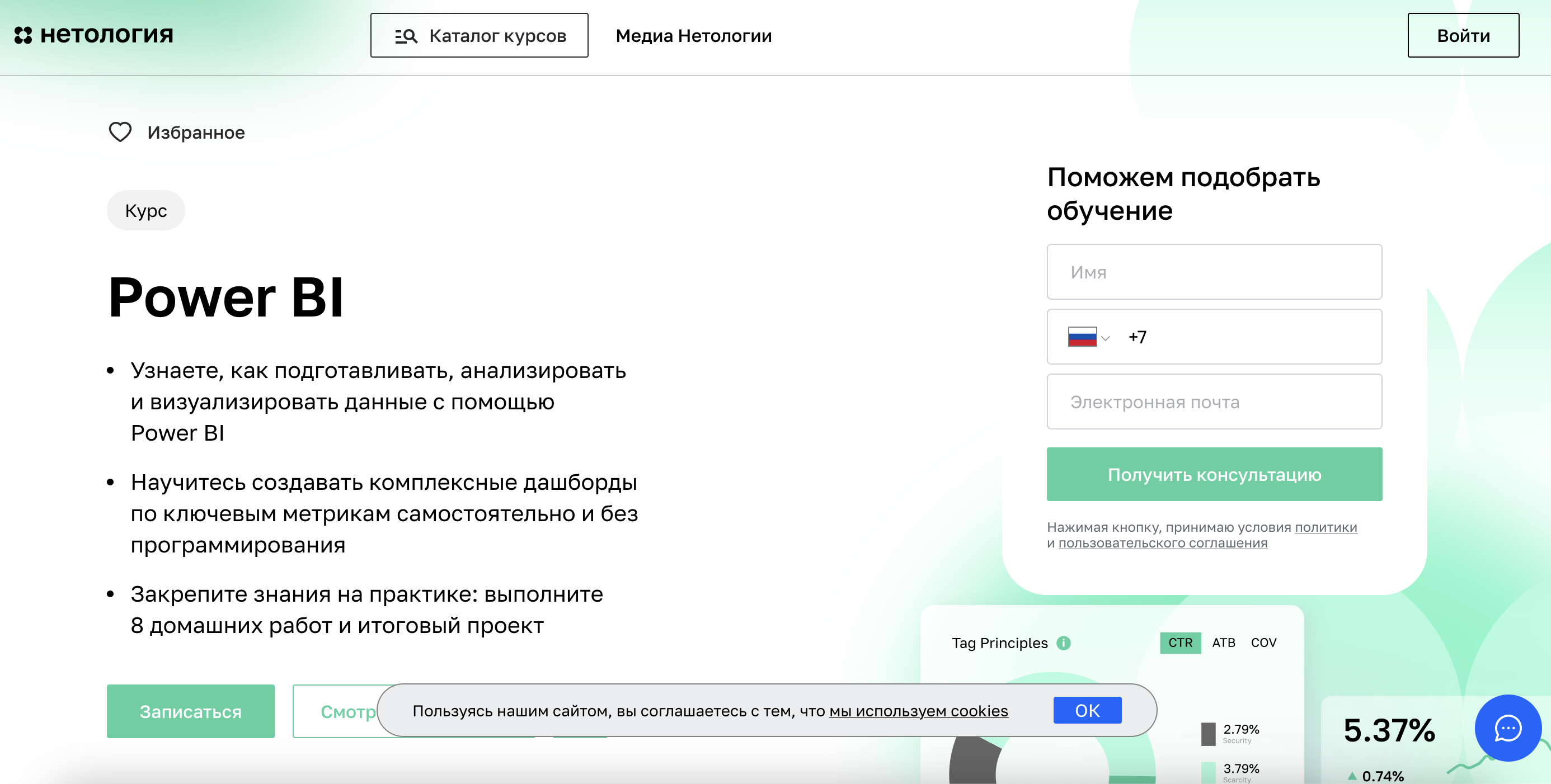Screen dimensions: 1551x784
Task: Focus the Имя input field
Action: pos(1214,272)
